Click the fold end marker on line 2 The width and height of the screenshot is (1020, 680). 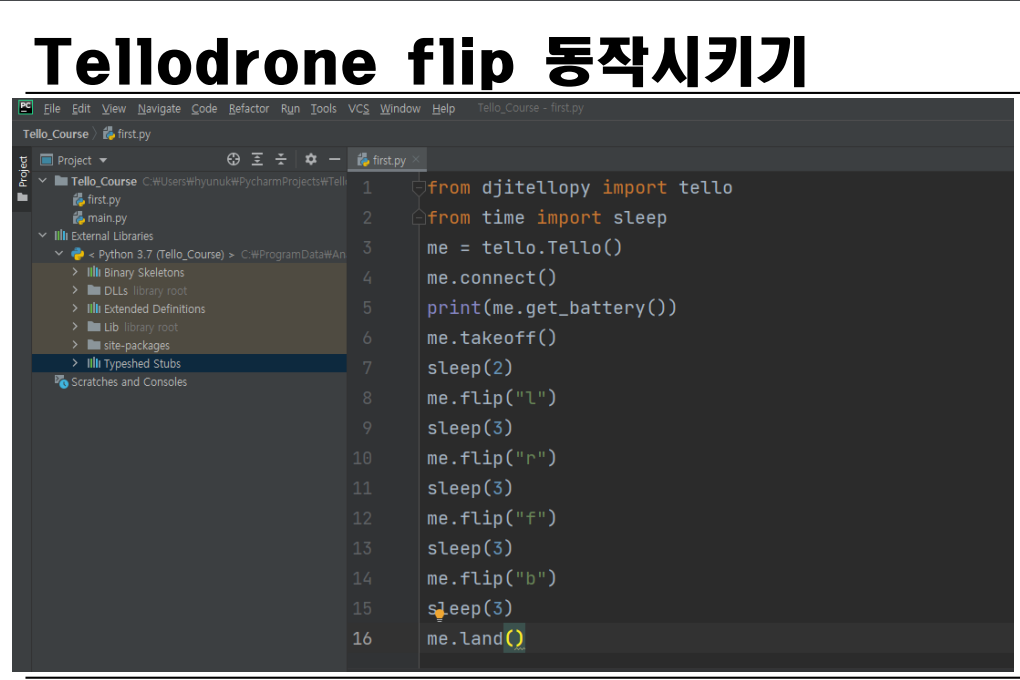(x=418, y=218)
